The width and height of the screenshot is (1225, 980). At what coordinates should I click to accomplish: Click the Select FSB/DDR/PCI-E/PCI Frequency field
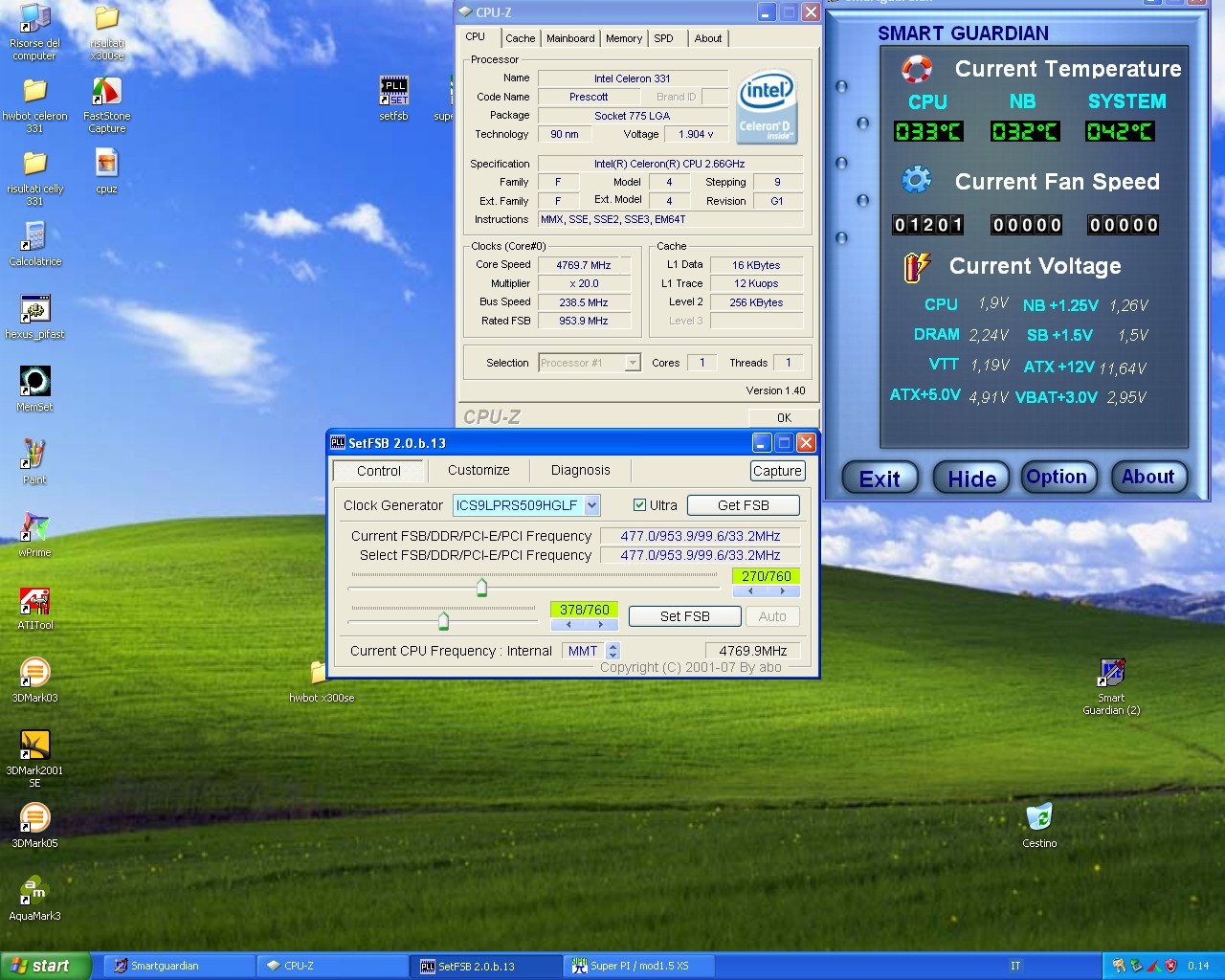click(x=701, y=555)
